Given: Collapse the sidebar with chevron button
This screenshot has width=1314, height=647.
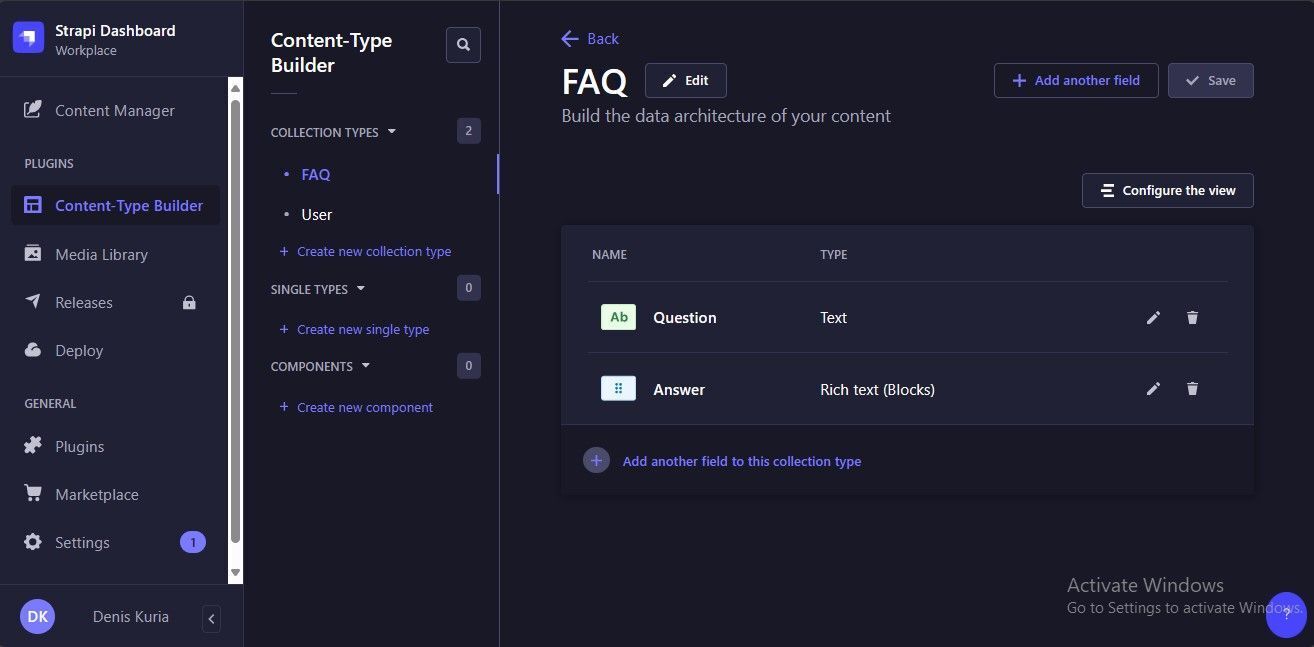Looking at the screenshot, I should click(211, 619).
